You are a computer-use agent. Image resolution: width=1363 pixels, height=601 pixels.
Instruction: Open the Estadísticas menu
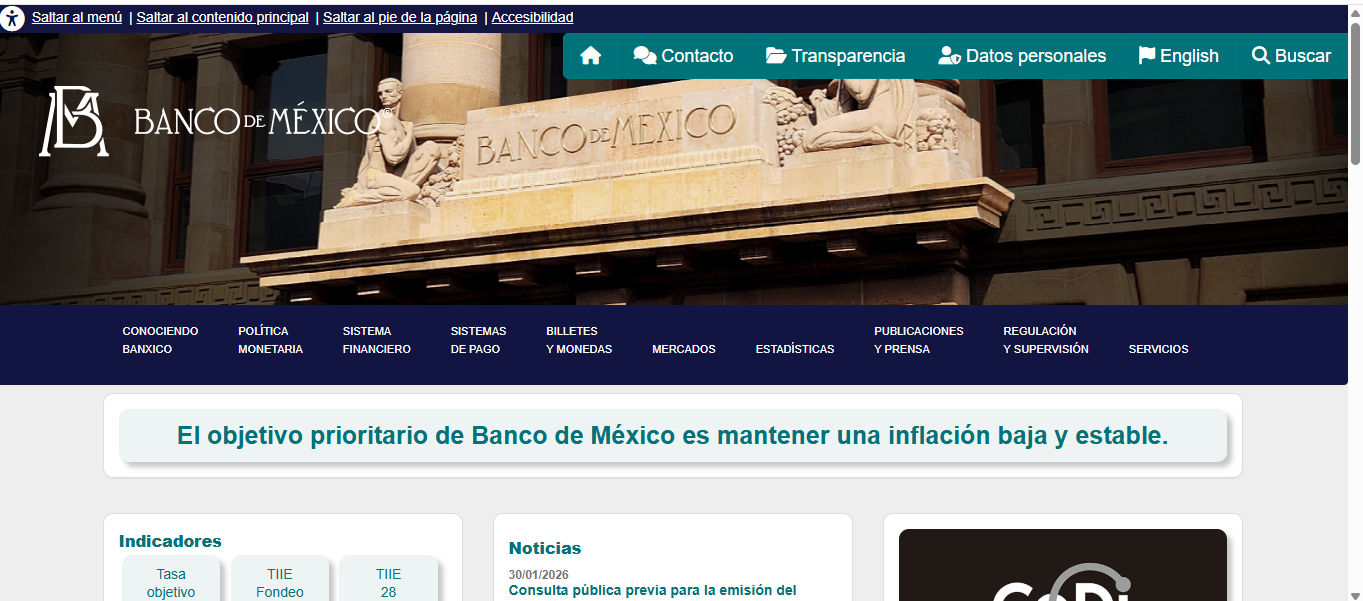point(795,349)
